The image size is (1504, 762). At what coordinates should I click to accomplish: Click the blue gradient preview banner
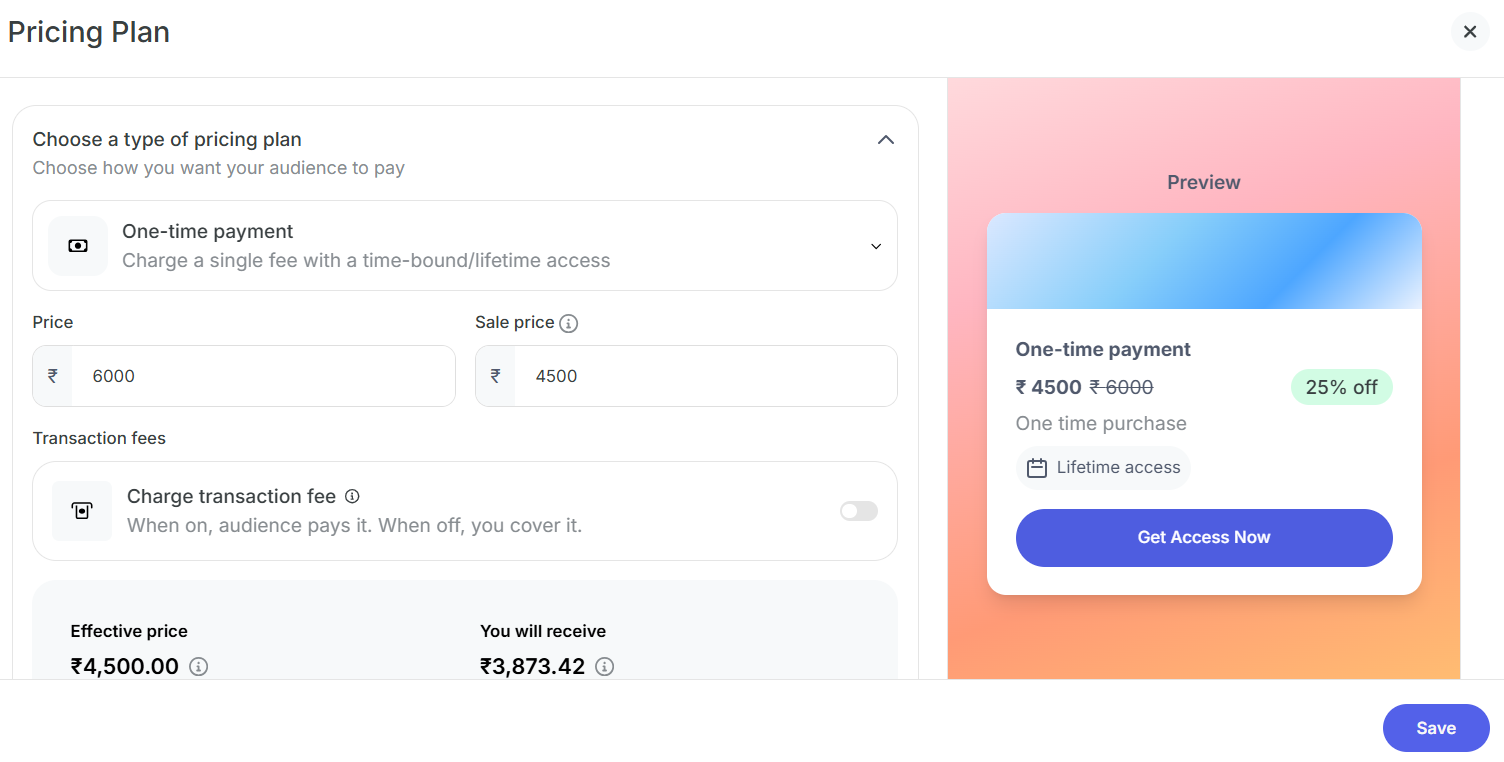(1204, 261)
